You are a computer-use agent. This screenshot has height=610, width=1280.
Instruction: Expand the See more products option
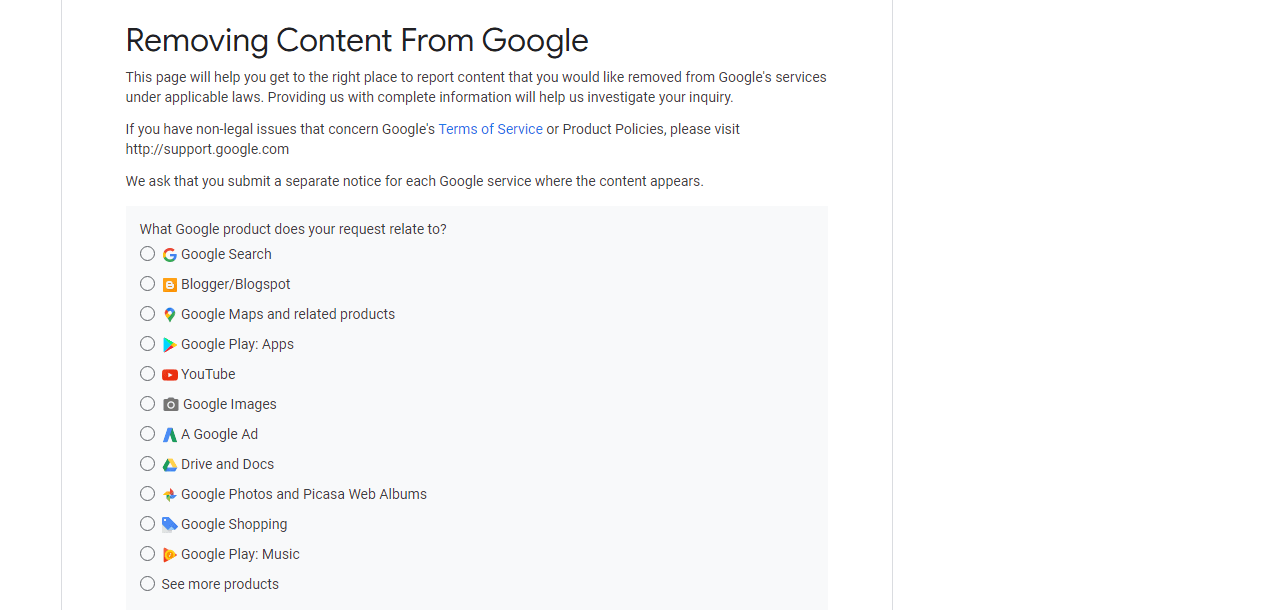147,584
